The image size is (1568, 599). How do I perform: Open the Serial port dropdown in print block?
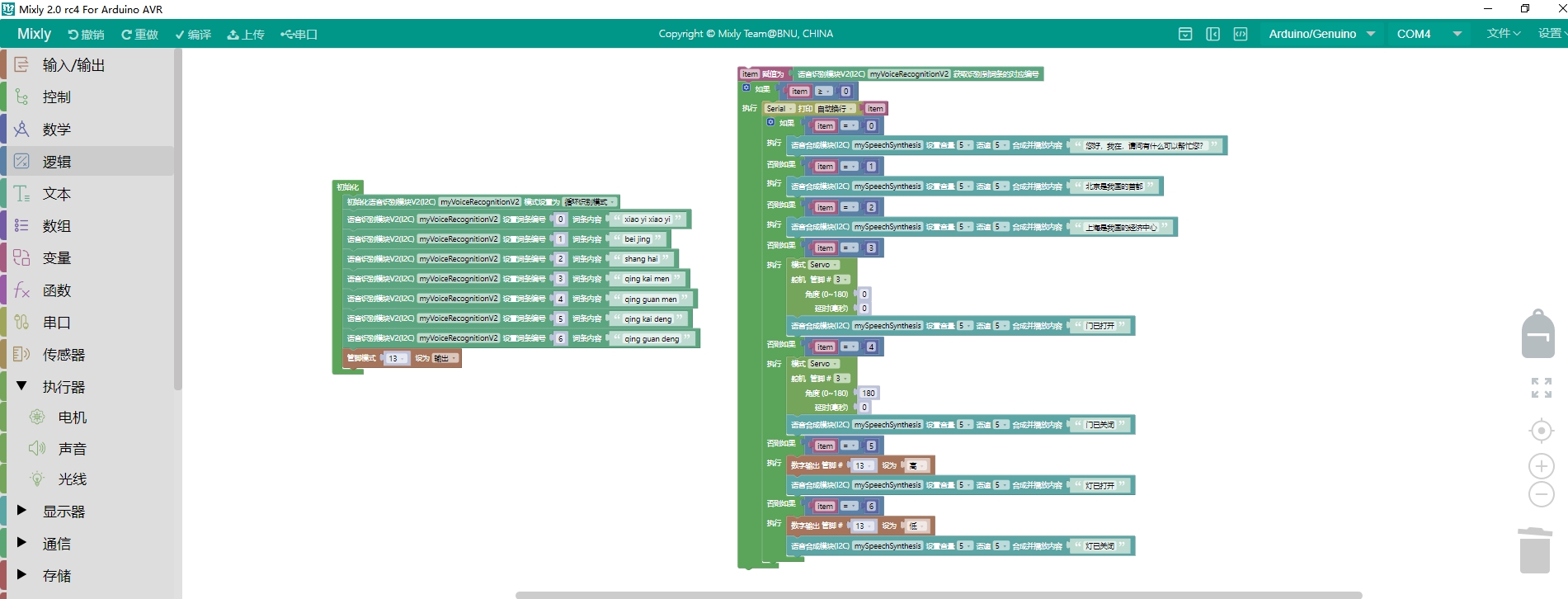coord(779,109)
